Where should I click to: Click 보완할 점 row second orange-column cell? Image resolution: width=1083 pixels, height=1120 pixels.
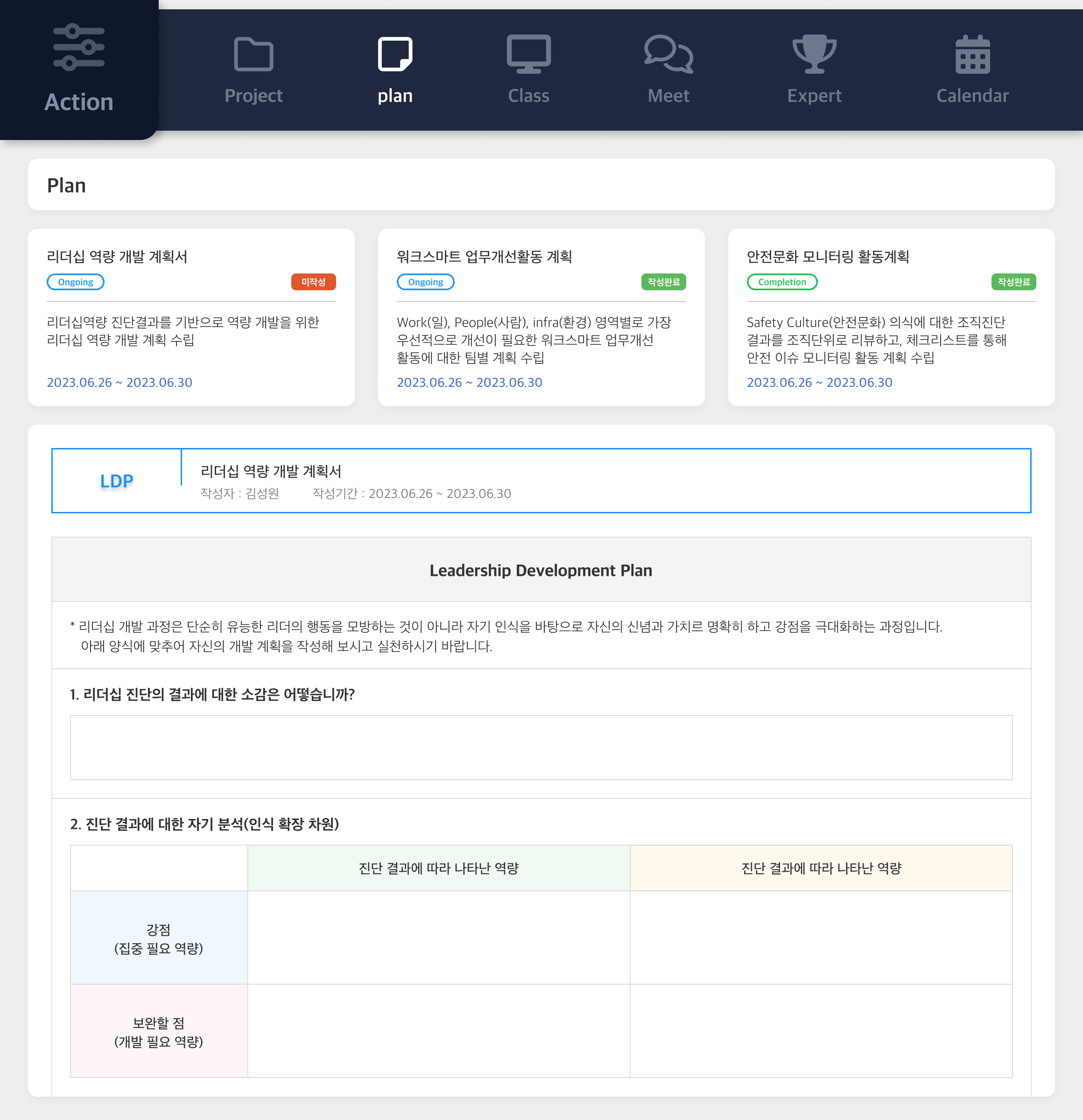tap(821, 1031)
